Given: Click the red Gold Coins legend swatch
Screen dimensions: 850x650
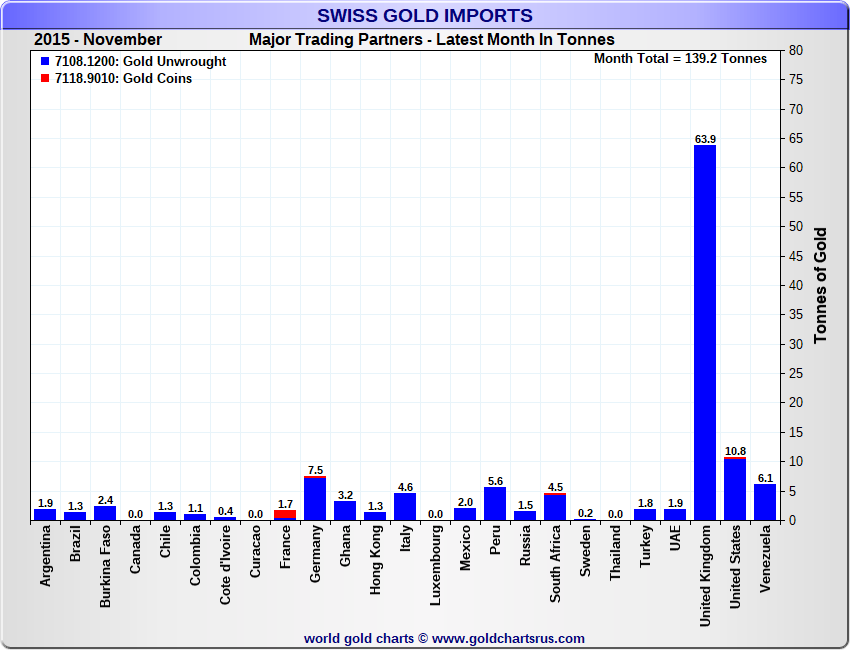Looking at the screenshot, I should [x=45, y=79].
